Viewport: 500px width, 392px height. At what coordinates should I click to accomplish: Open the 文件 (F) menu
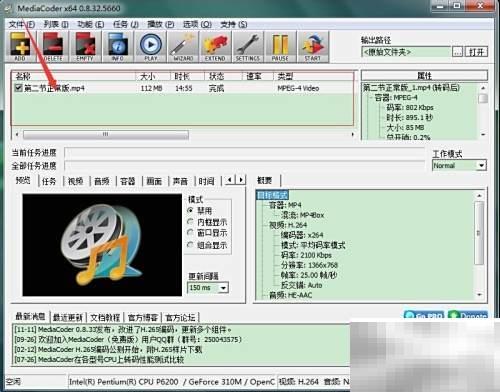(22, 24)
